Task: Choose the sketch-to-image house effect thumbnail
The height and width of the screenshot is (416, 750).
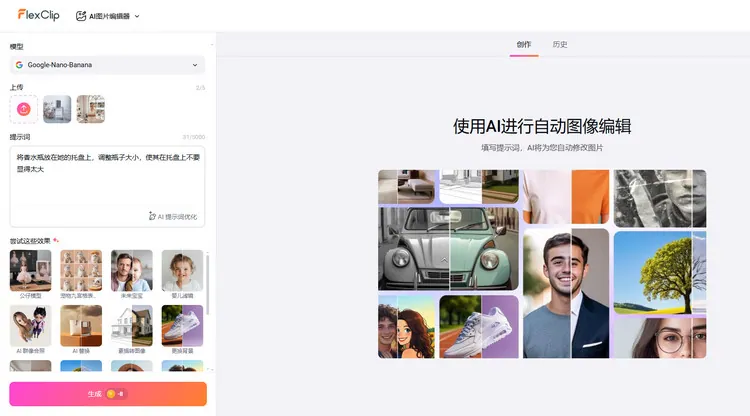Action: (132, 326)
